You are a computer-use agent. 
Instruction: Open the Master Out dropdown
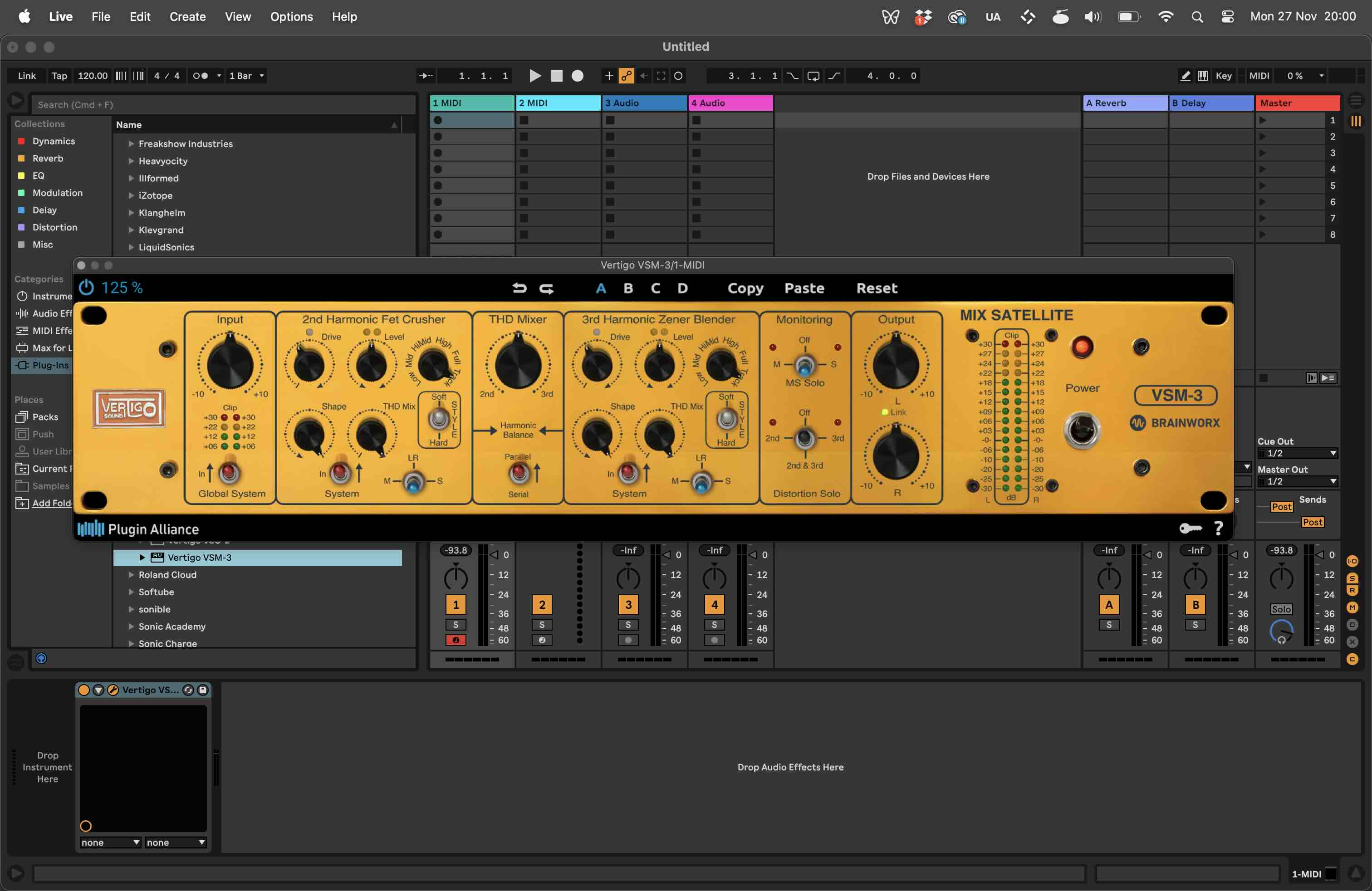tap(1297, 481)
